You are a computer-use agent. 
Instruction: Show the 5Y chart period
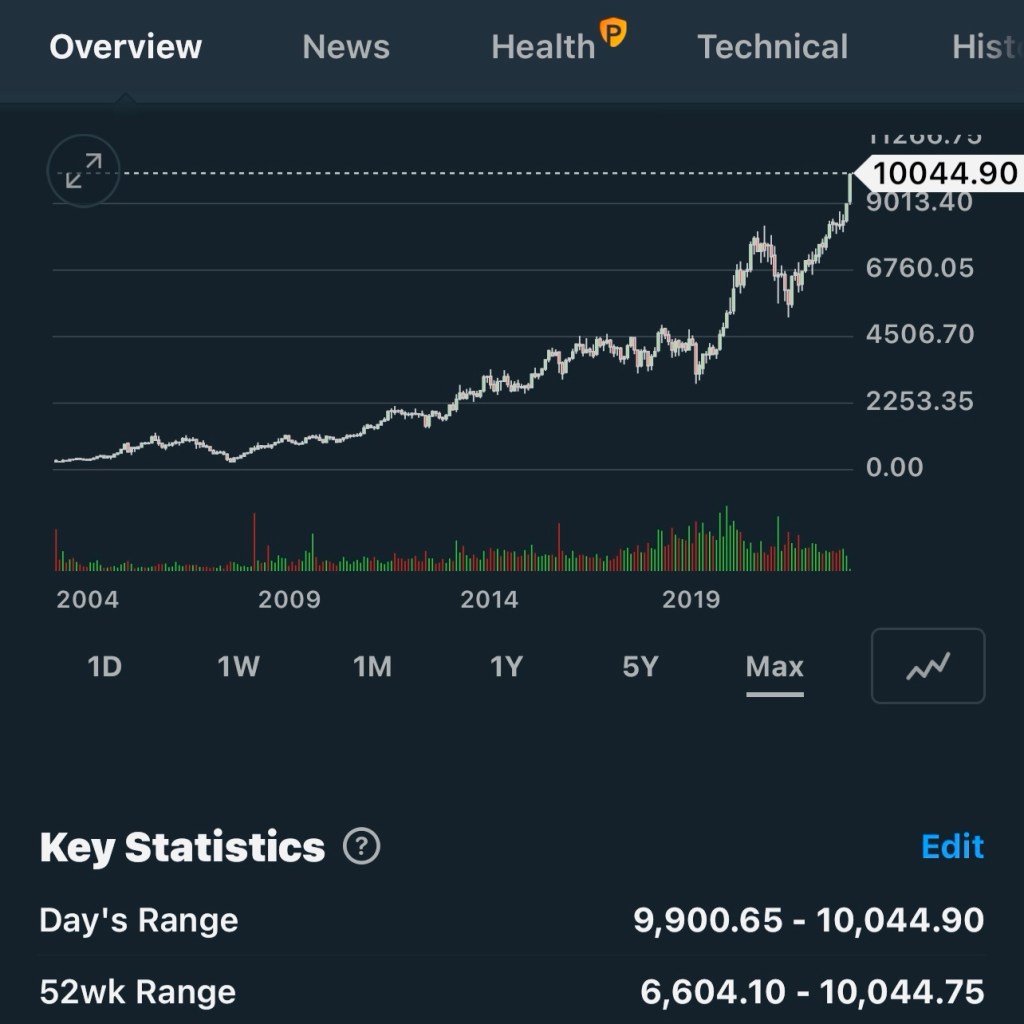[x=640, y=667]
